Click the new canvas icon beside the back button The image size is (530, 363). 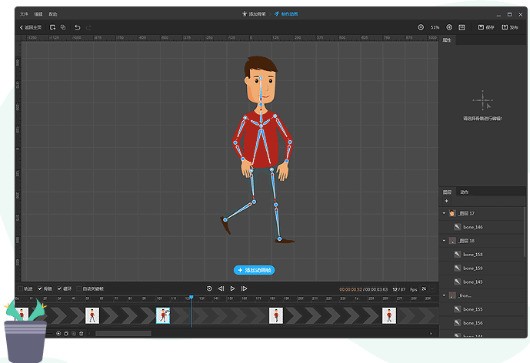coord(52,27)
